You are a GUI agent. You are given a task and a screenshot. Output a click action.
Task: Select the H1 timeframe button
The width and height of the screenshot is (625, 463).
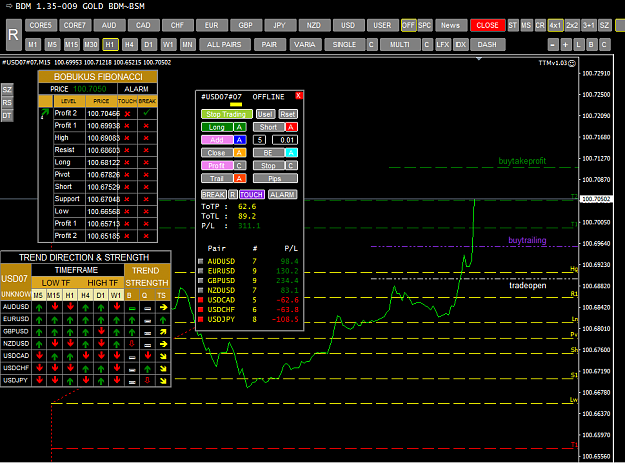[110, 45]
